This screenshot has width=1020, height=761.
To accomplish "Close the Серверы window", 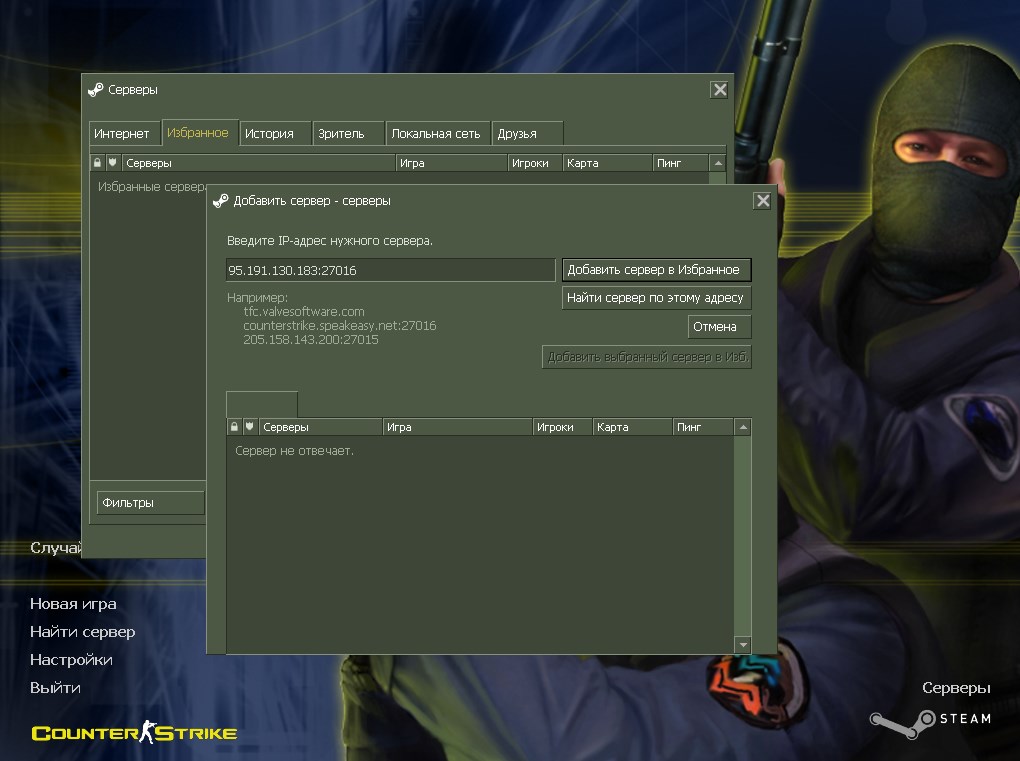I will pos(719,90).
